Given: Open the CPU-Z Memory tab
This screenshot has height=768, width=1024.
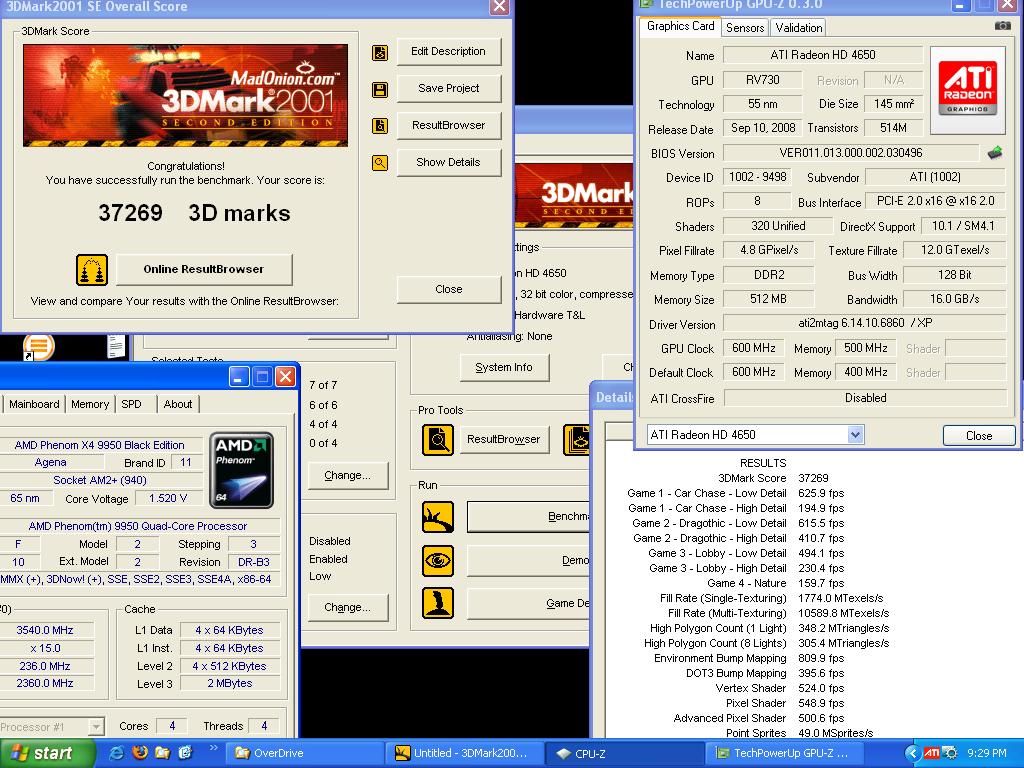Looking at the screenshot, I should [x=90, y=404].
